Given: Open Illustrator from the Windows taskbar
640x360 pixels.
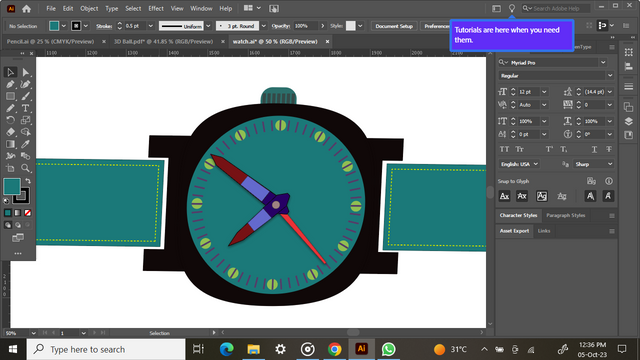Looking at the screenshot, I should [x=361, y=349].
